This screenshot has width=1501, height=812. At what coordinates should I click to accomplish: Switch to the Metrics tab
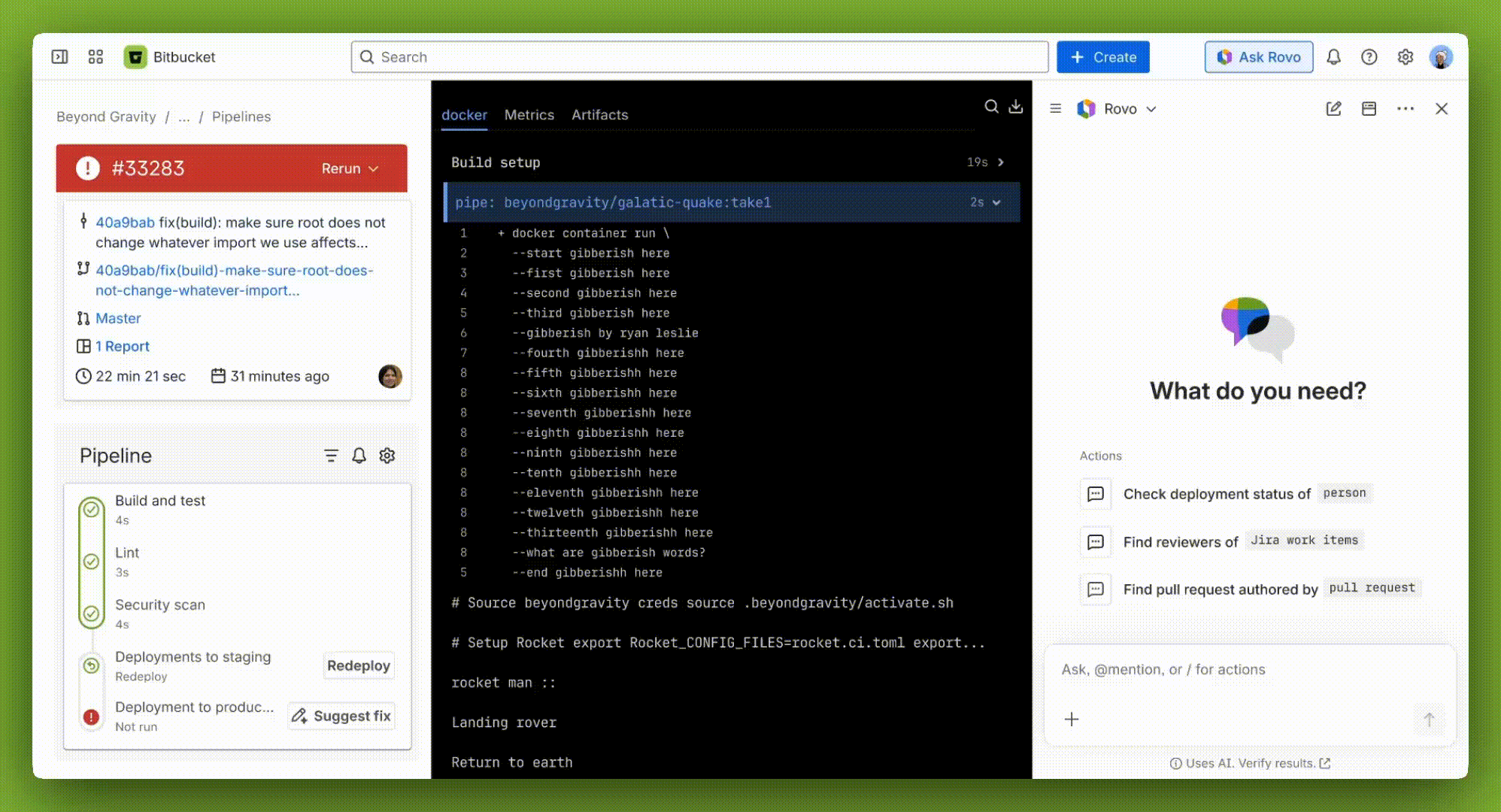pyautogui.click(x=529, y=115)
